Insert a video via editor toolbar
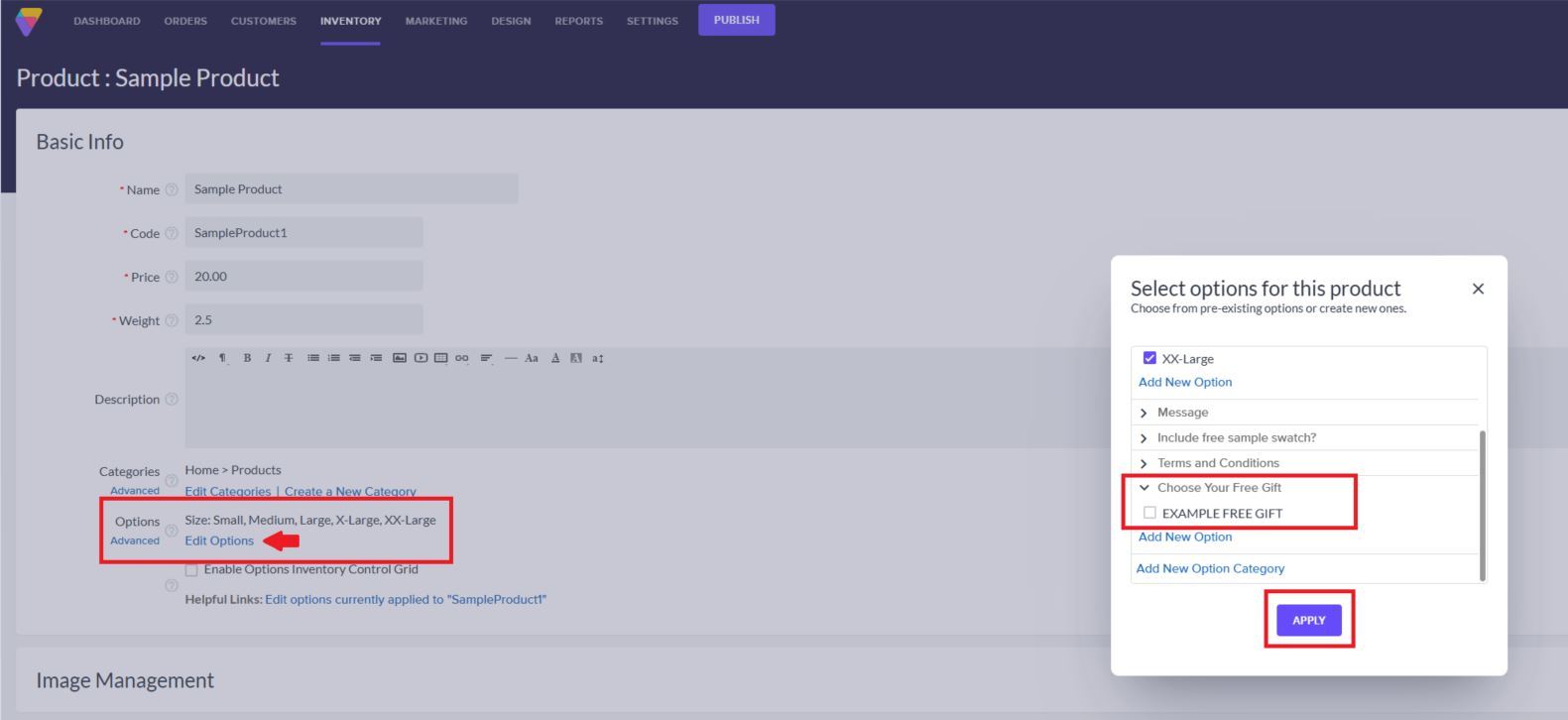This screenshot has width=1568, height=720. (x=421, y=358)
